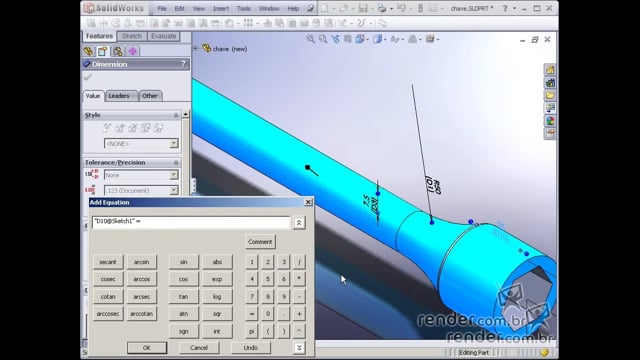Click the status bar yellow tag icon
Viewport: 640px width, 360px height.
(545, 352)
